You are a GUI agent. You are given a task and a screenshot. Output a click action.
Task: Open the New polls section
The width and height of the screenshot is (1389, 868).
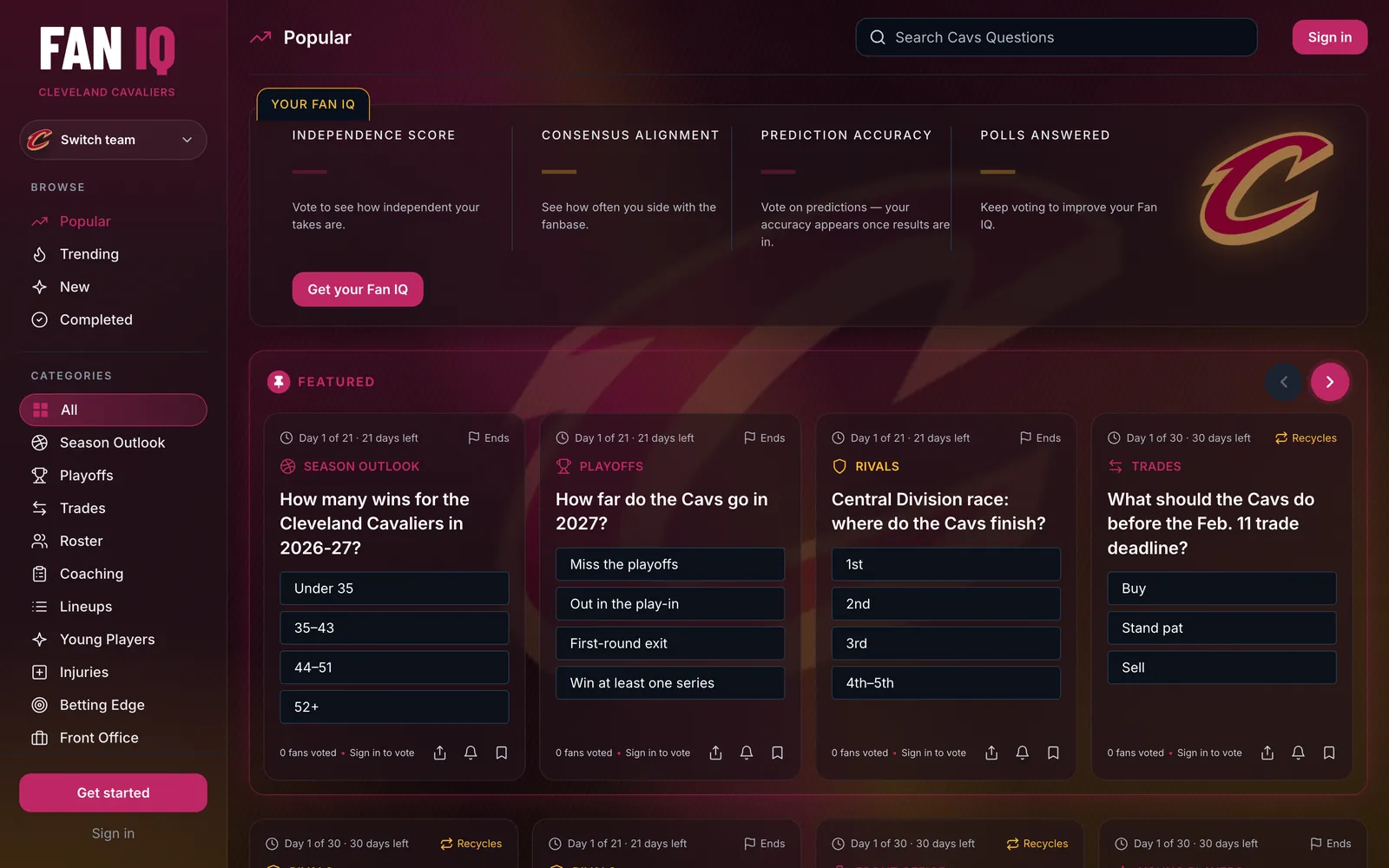(113, 287)
